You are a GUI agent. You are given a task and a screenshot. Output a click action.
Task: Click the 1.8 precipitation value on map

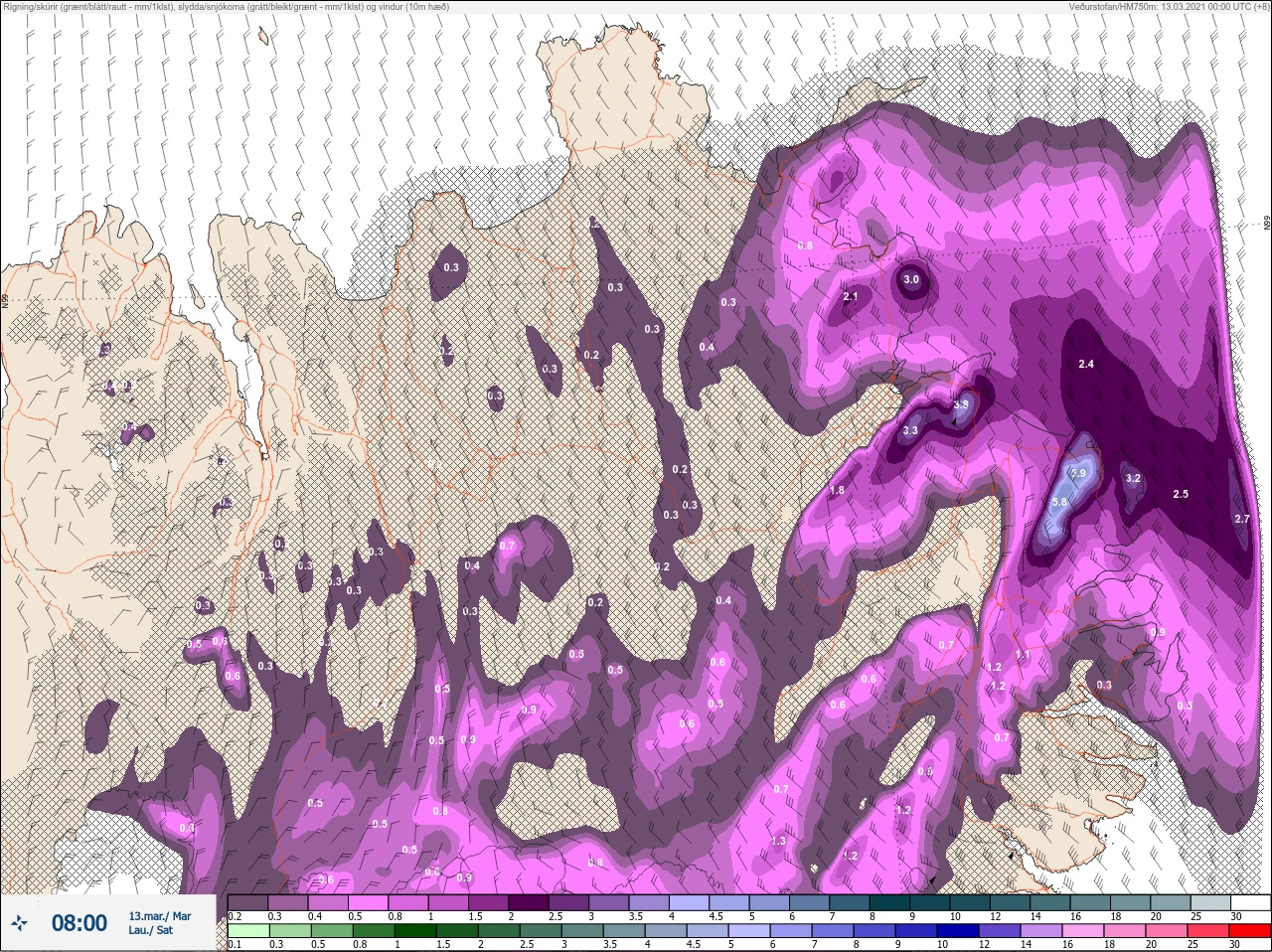(837, 491)
